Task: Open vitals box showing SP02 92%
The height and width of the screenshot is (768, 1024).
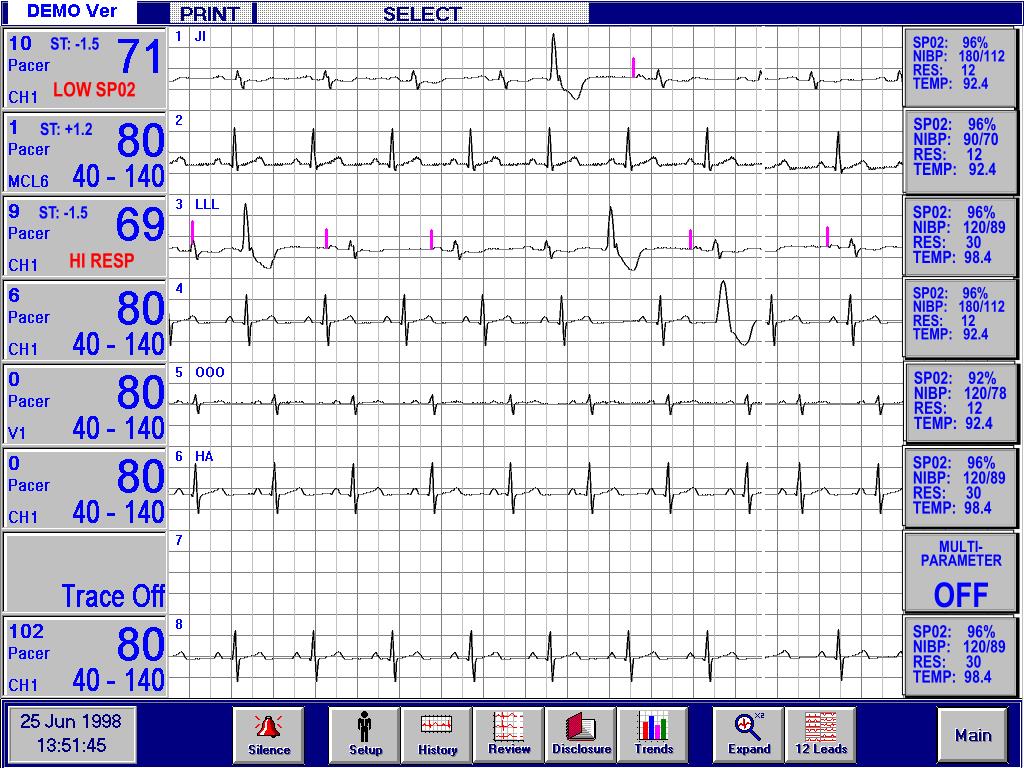Action: pyautogui.click(x=960, y=404)
